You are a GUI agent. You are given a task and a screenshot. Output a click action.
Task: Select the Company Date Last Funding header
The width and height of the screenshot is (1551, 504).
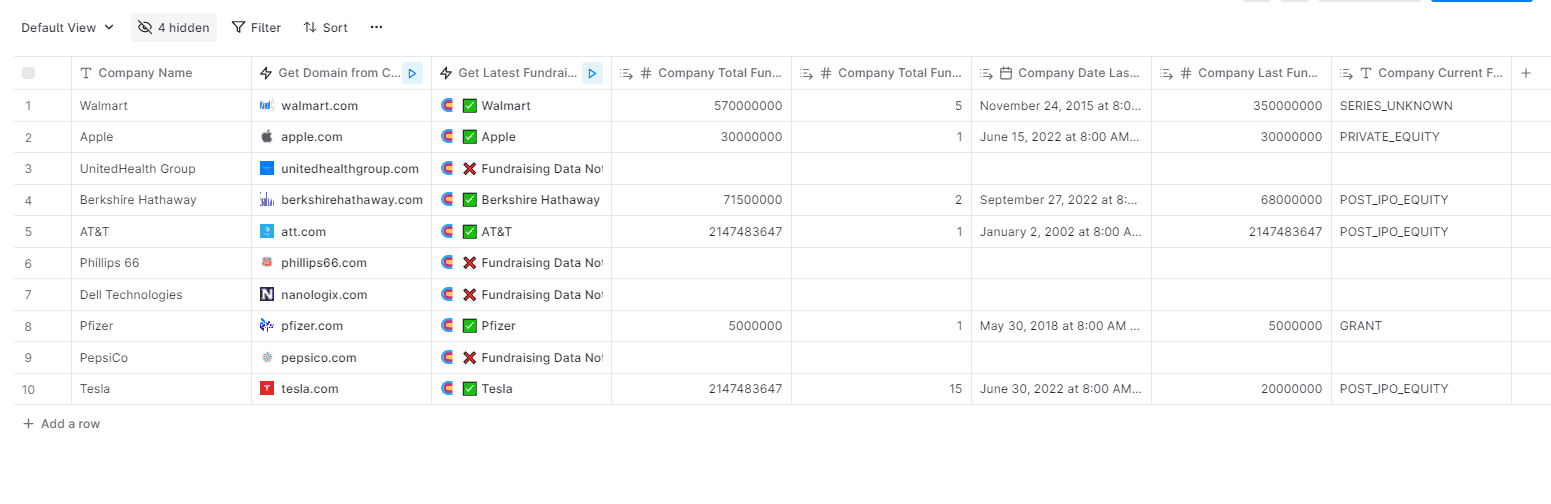click(1061, 73)
